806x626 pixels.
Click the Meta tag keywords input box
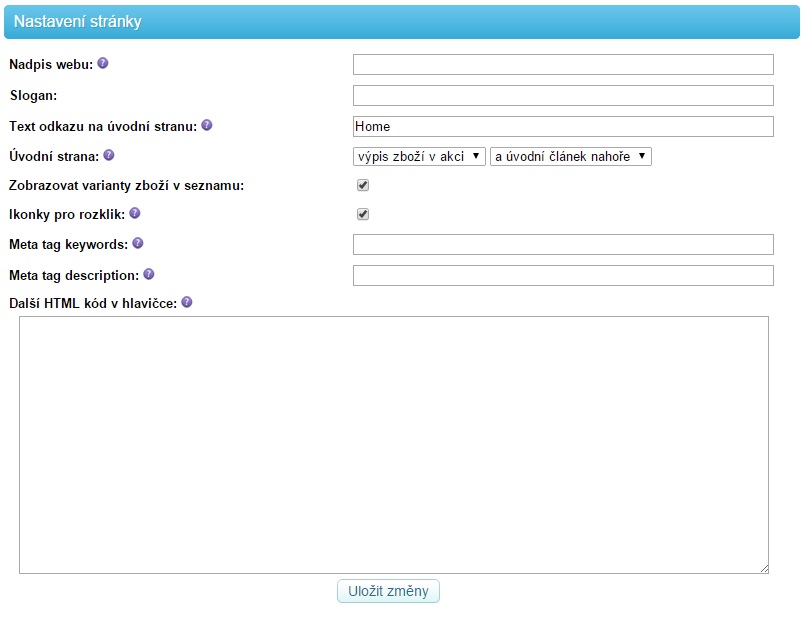[563, 245]
